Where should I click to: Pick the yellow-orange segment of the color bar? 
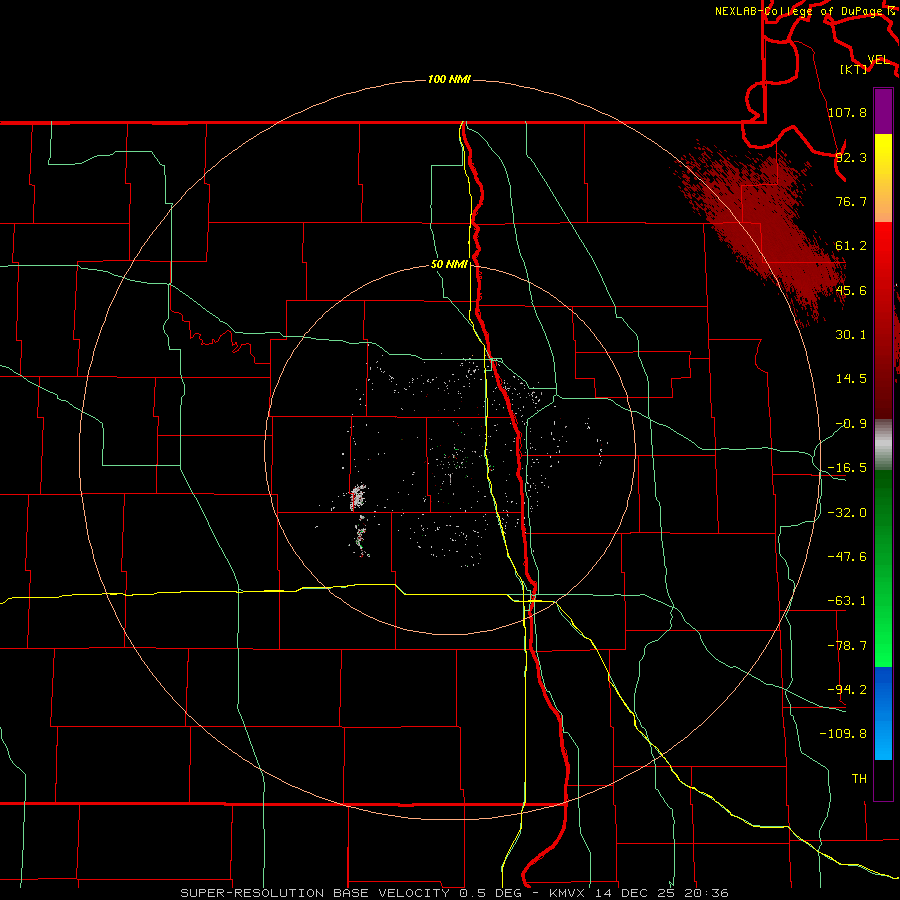pos(883,178)
